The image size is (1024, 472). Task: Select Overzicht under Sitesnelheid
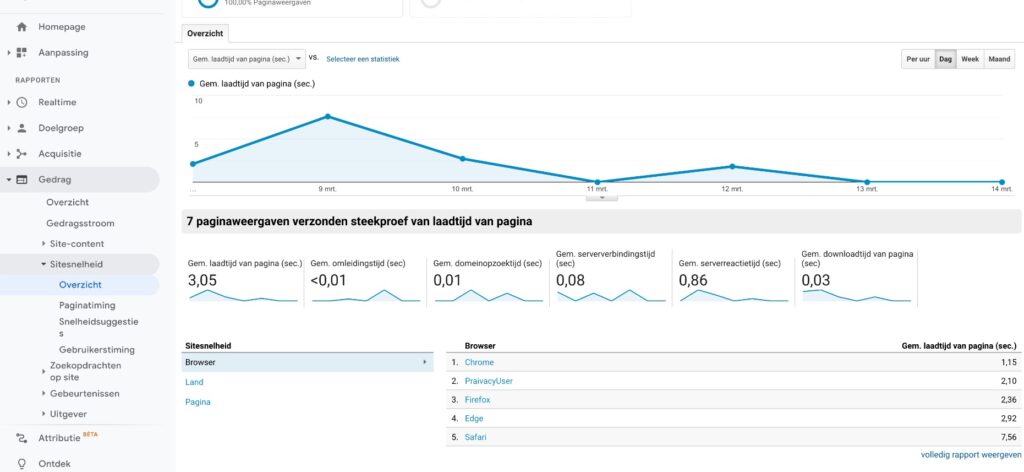[x=80, y=285]
